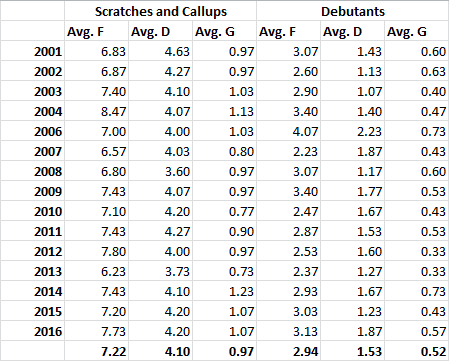Select the 2.94 bold average cell
This screenshot has width=449, height=361.
point(288,351)
